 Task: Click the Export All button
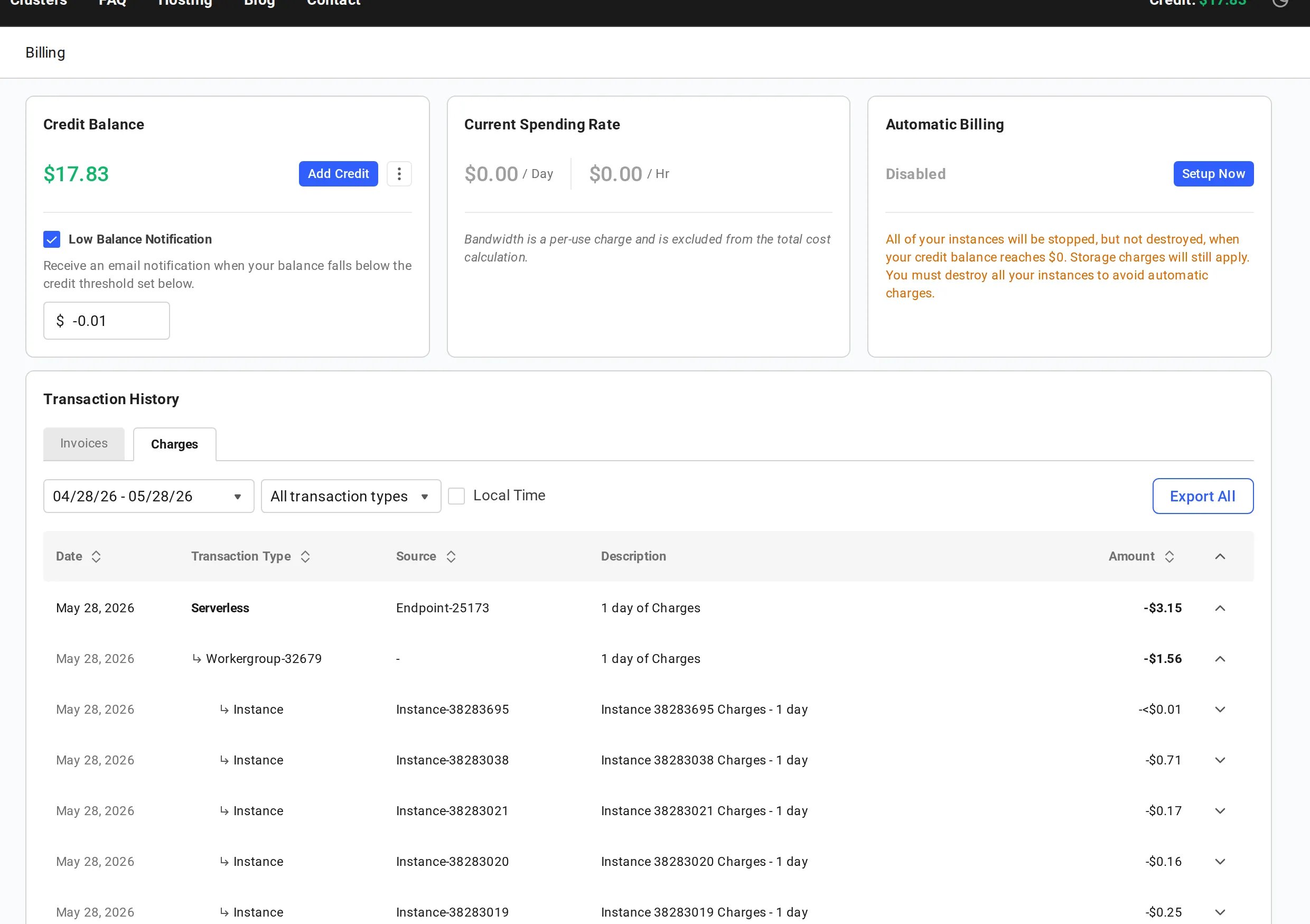pyautogui.click(x=1203, y=496)
